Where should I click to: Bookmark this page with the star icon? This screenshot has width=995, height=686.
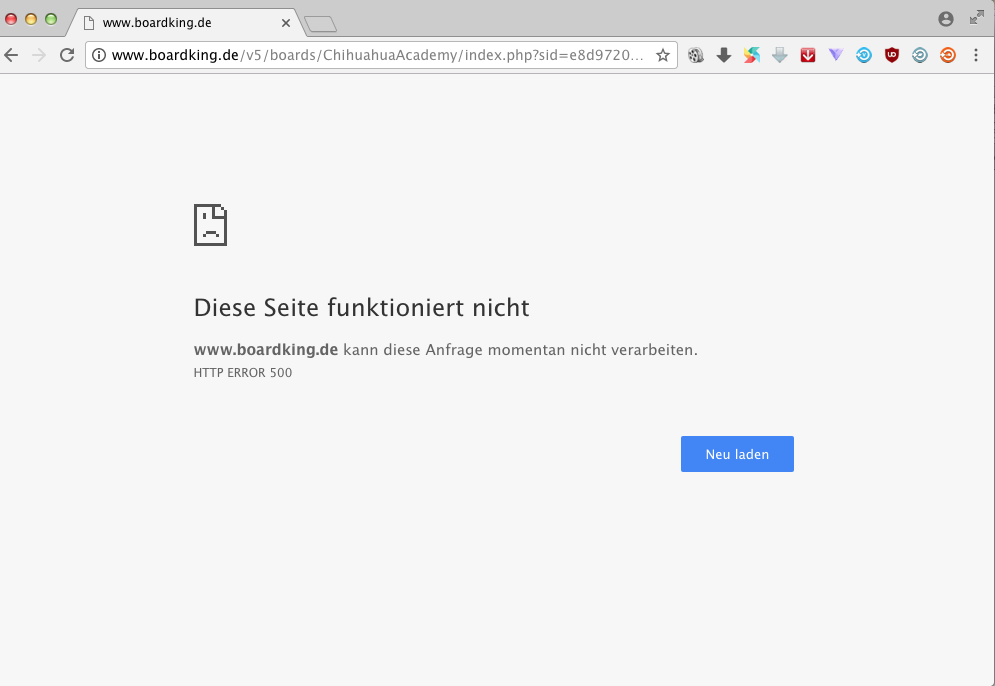(662, 55)
